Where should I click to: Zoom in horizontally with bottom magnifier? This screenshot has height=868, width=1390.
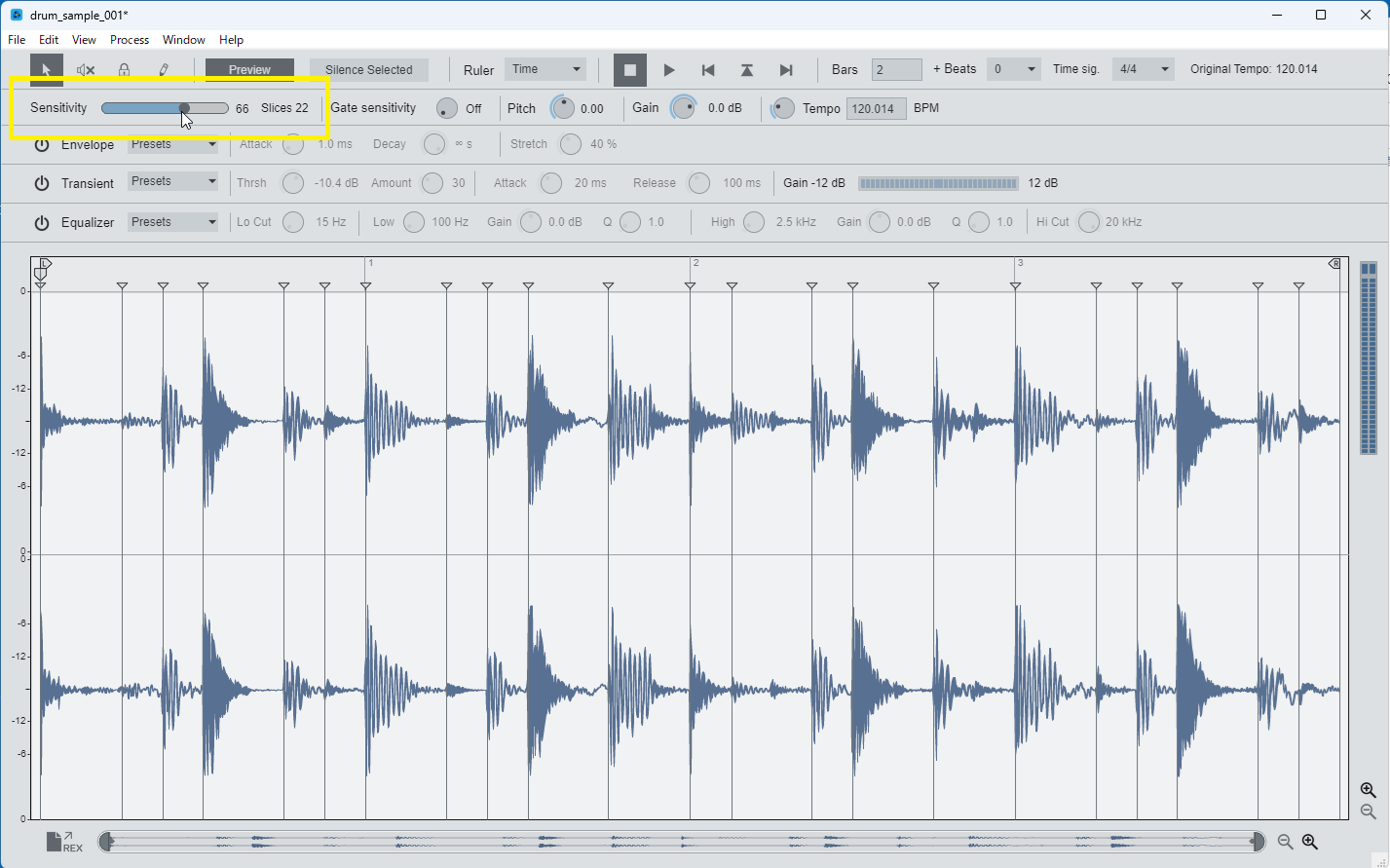1310,842
